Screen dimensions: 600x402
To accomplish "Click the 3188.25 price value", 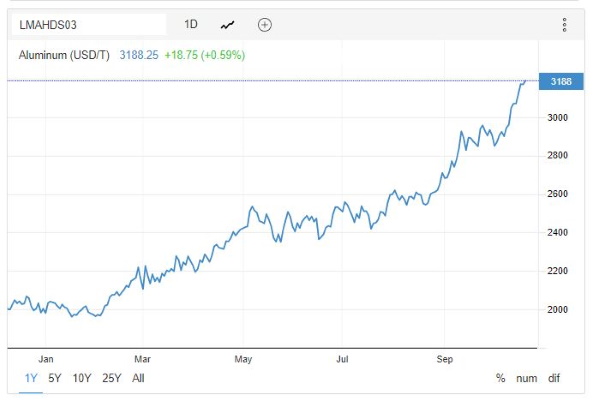I will click(x=139, y=55).
